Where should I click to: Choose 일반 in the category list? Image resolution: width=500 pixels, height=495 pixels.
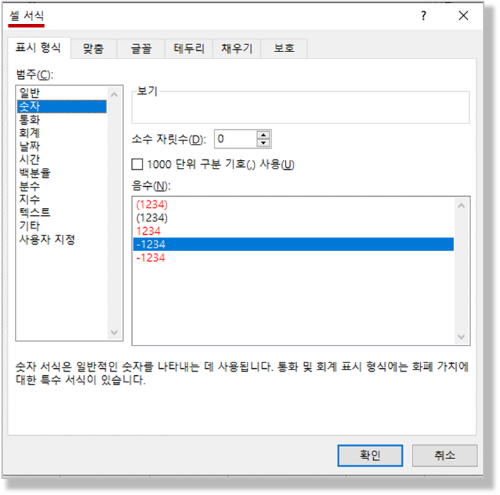(62, 93)
